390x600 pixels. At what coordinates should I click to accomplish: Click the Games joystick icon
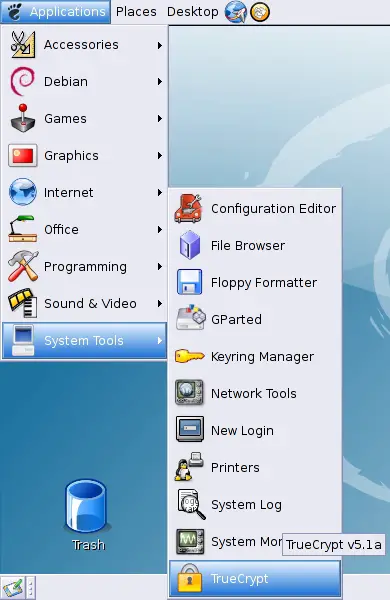(23, 119)
